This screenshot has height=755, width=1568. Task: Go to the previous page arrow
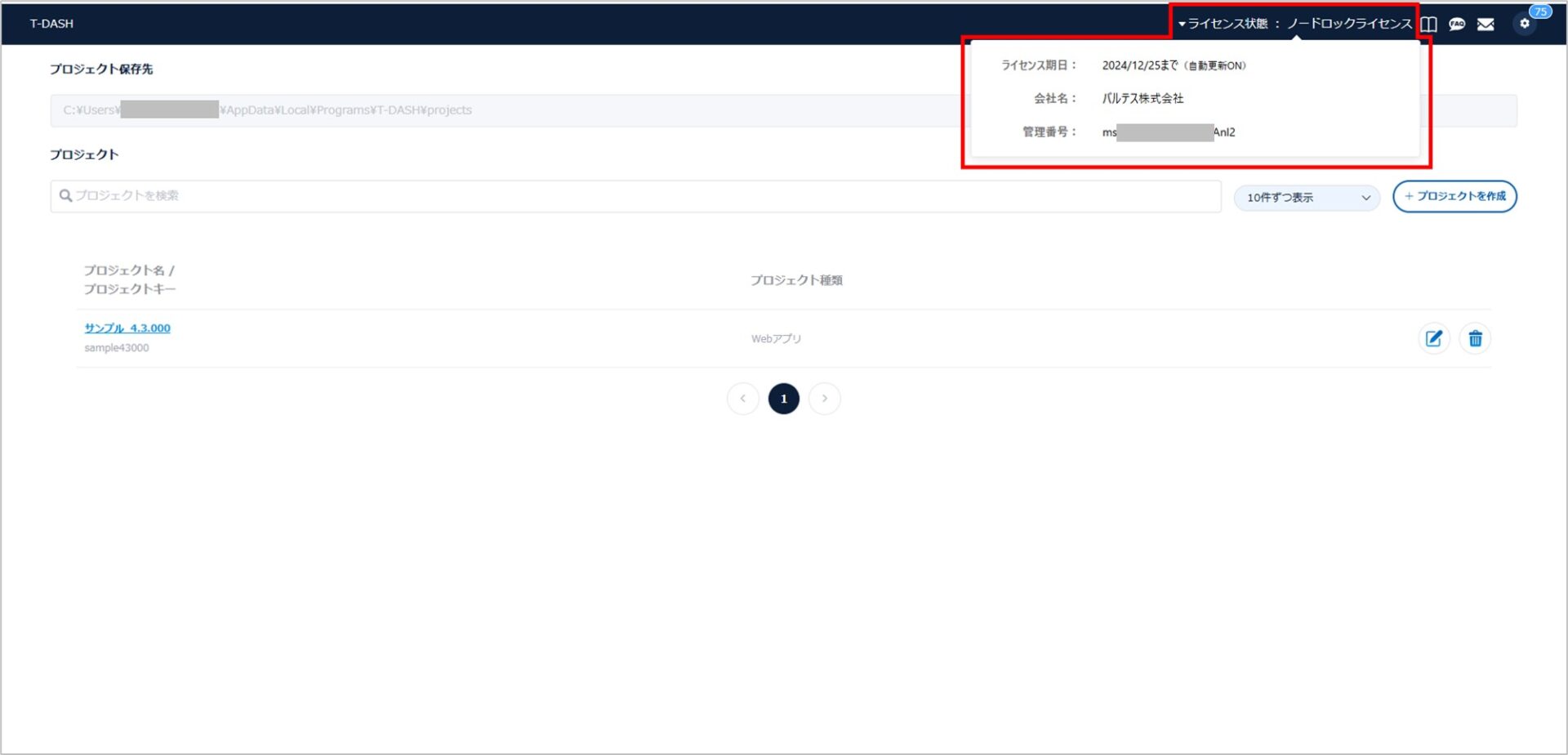[x=742, y=399]
